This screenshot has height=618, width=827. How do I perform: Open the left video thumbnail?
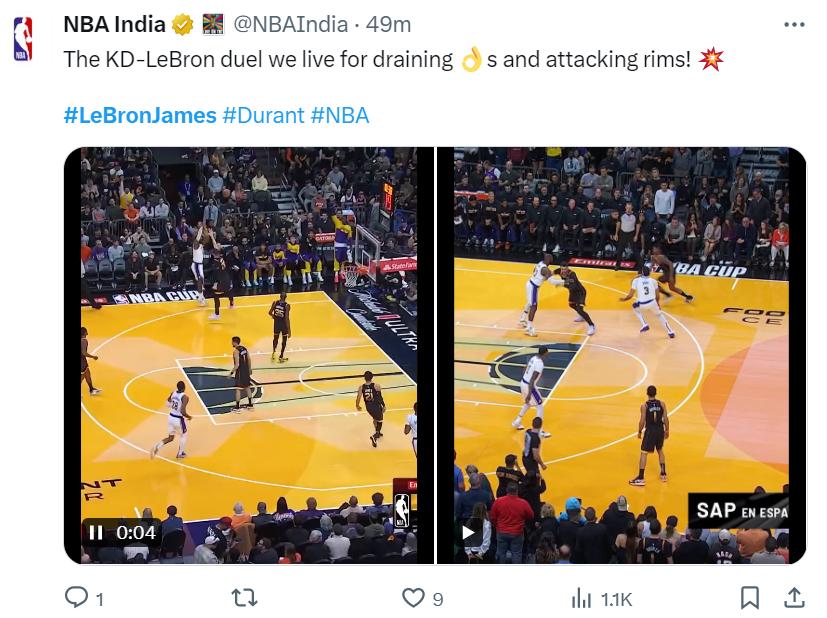249,355
